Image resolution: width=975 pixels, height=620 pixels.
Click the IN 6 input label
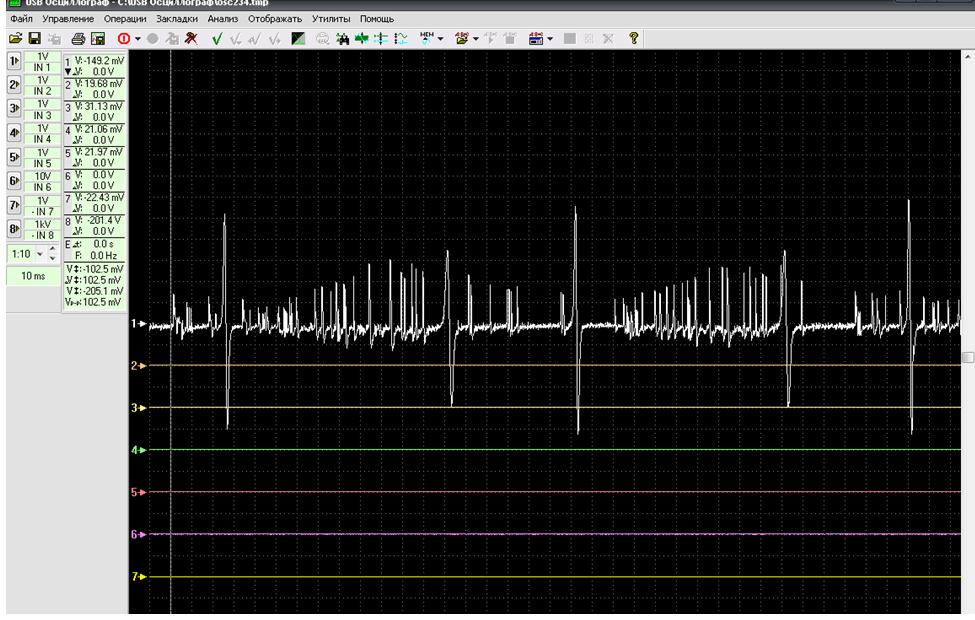point(42,187)
